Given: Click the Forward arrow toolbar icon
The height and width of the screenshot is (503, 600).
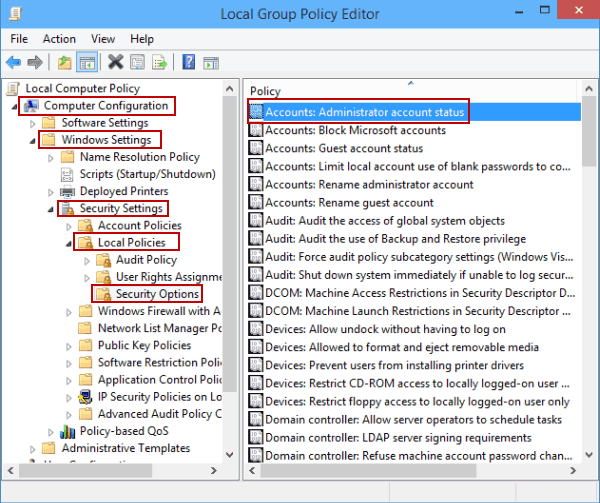Looking at the screenshot, I should [35, 62].
